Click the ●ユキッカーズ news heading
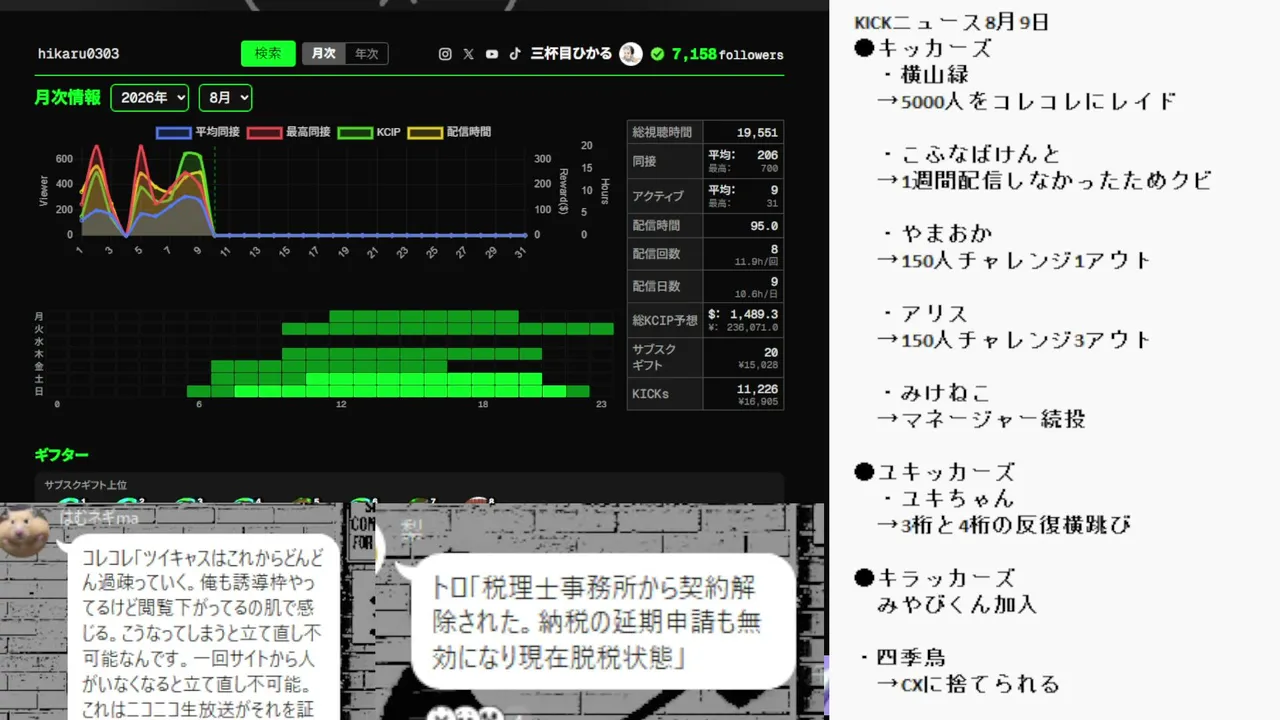The image size is (1280, 720). (934, 472)
